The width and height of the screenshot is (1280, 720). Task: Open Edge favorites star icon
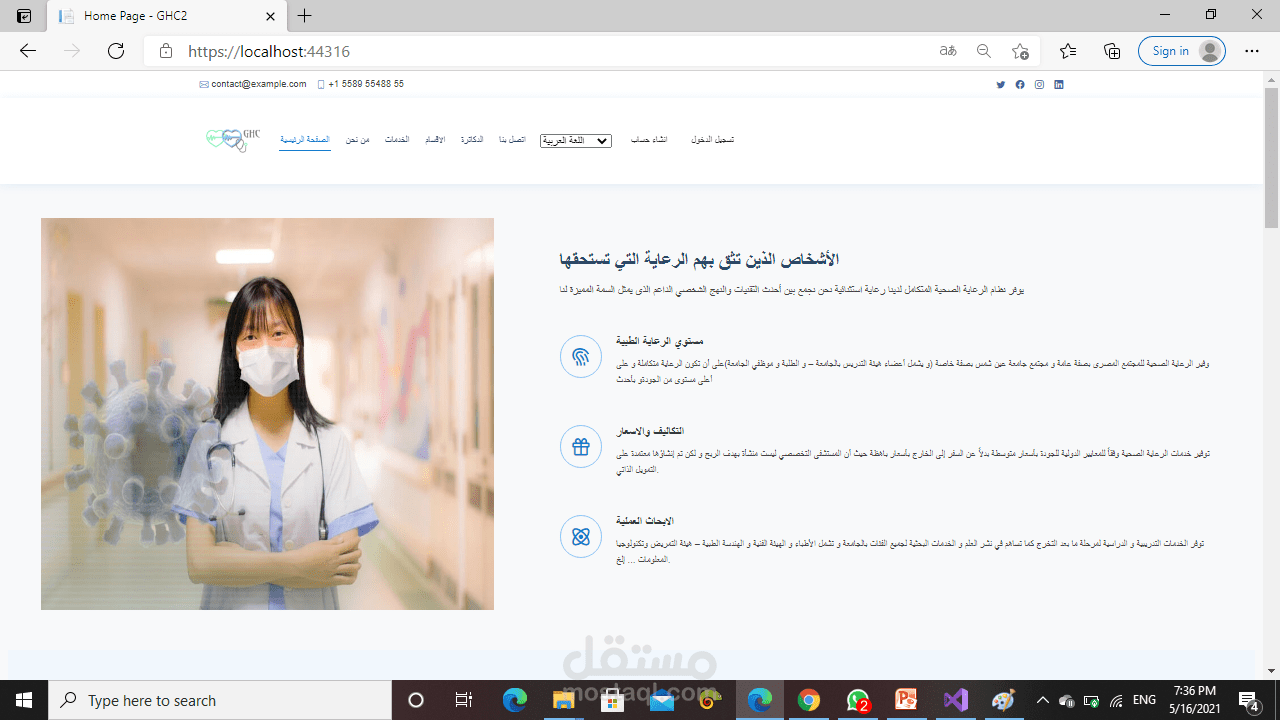click(x=1067, y=50)
